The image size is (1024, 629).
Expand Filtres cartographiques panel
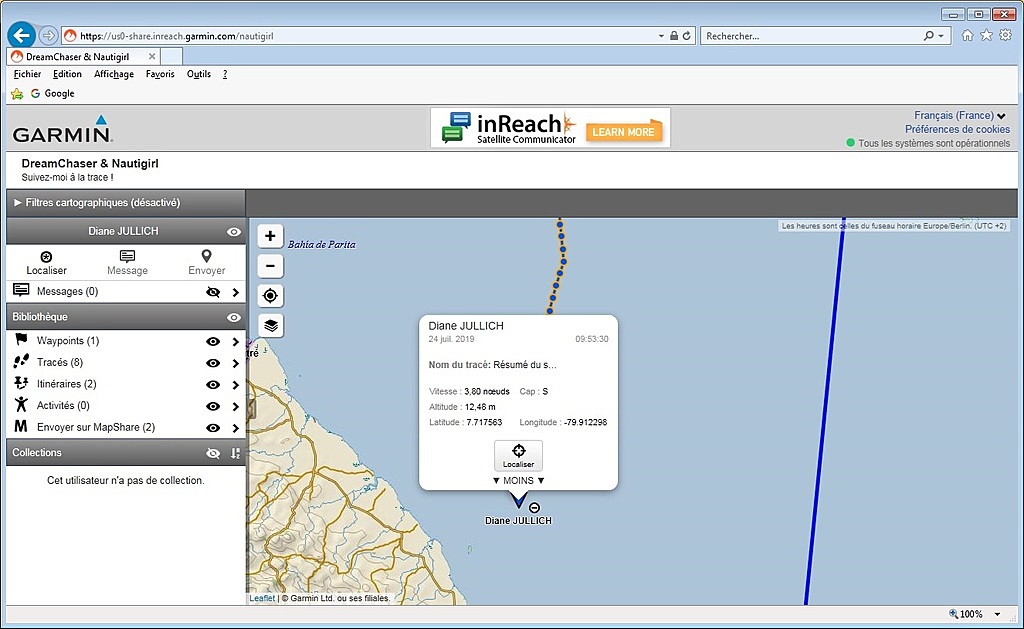(125, 202)
